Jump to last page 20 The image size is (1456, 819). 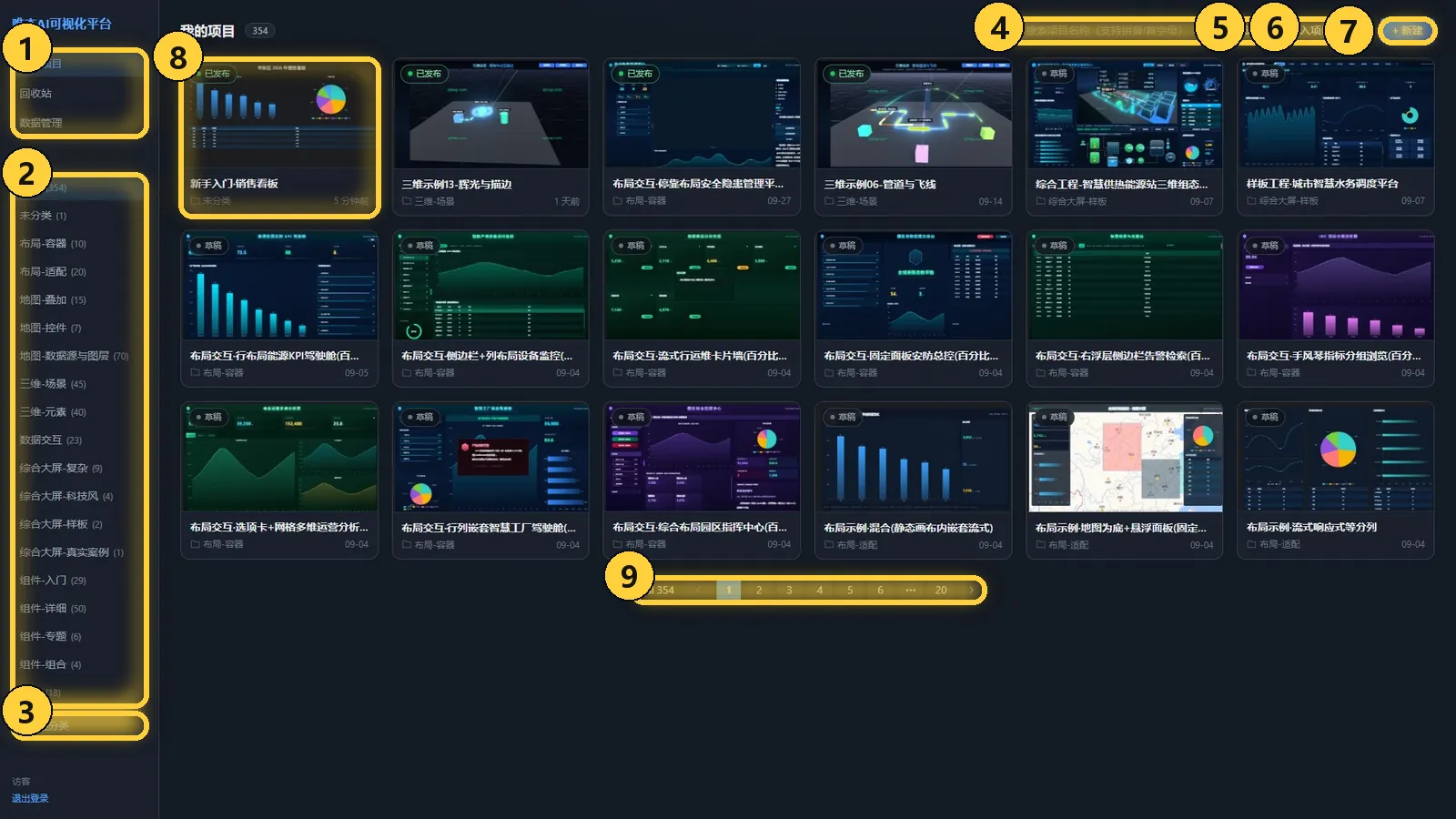pyautogui.click(x=941, y=591)
